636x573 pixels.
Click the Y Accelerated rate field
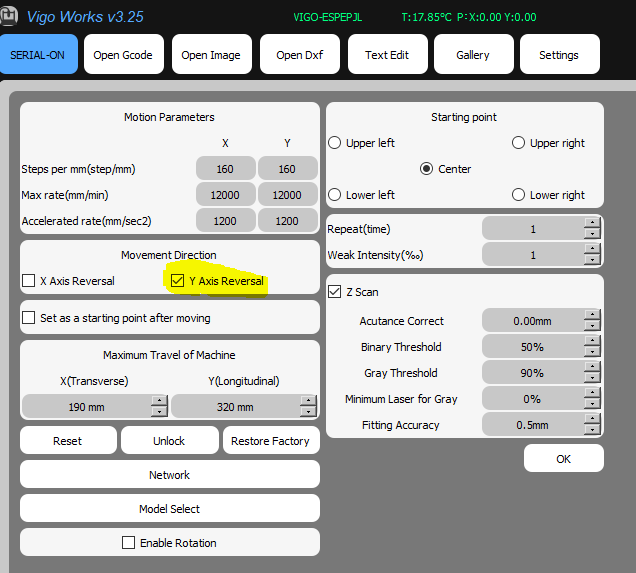(288, 220)
